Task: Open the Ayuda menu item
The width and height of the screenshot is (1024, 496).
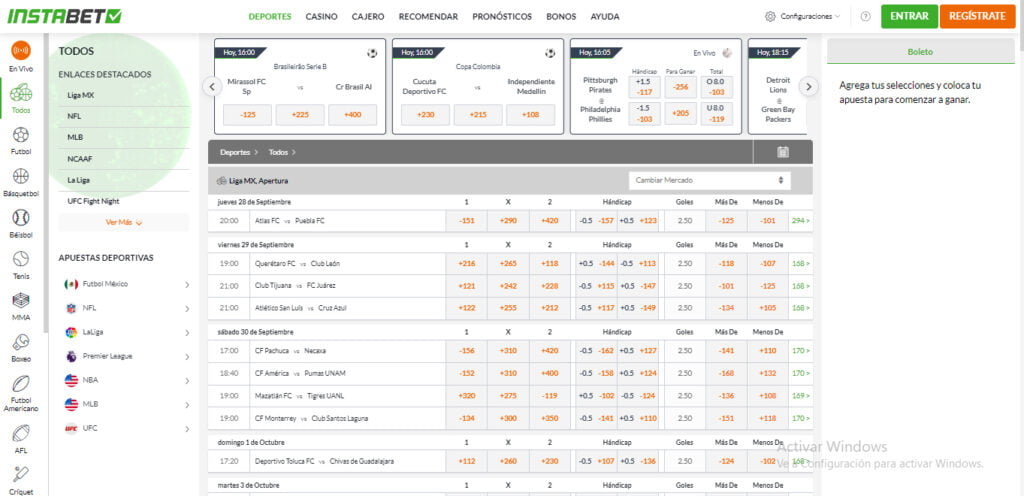Action: tap(605, 17)
